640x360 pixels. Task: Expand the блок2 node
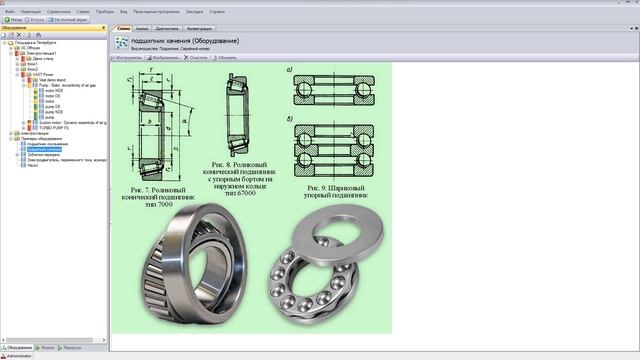tap(17, 69)
